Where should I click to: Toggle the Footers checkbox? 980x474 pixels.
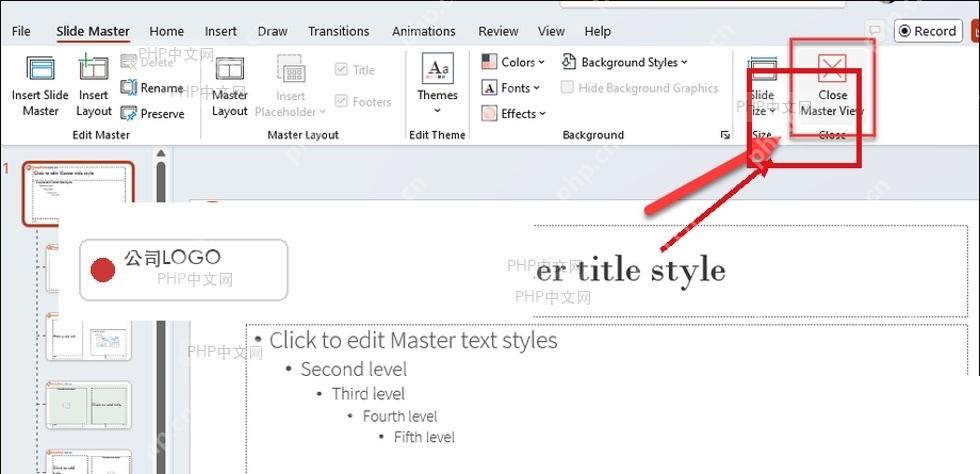(341, 101)
